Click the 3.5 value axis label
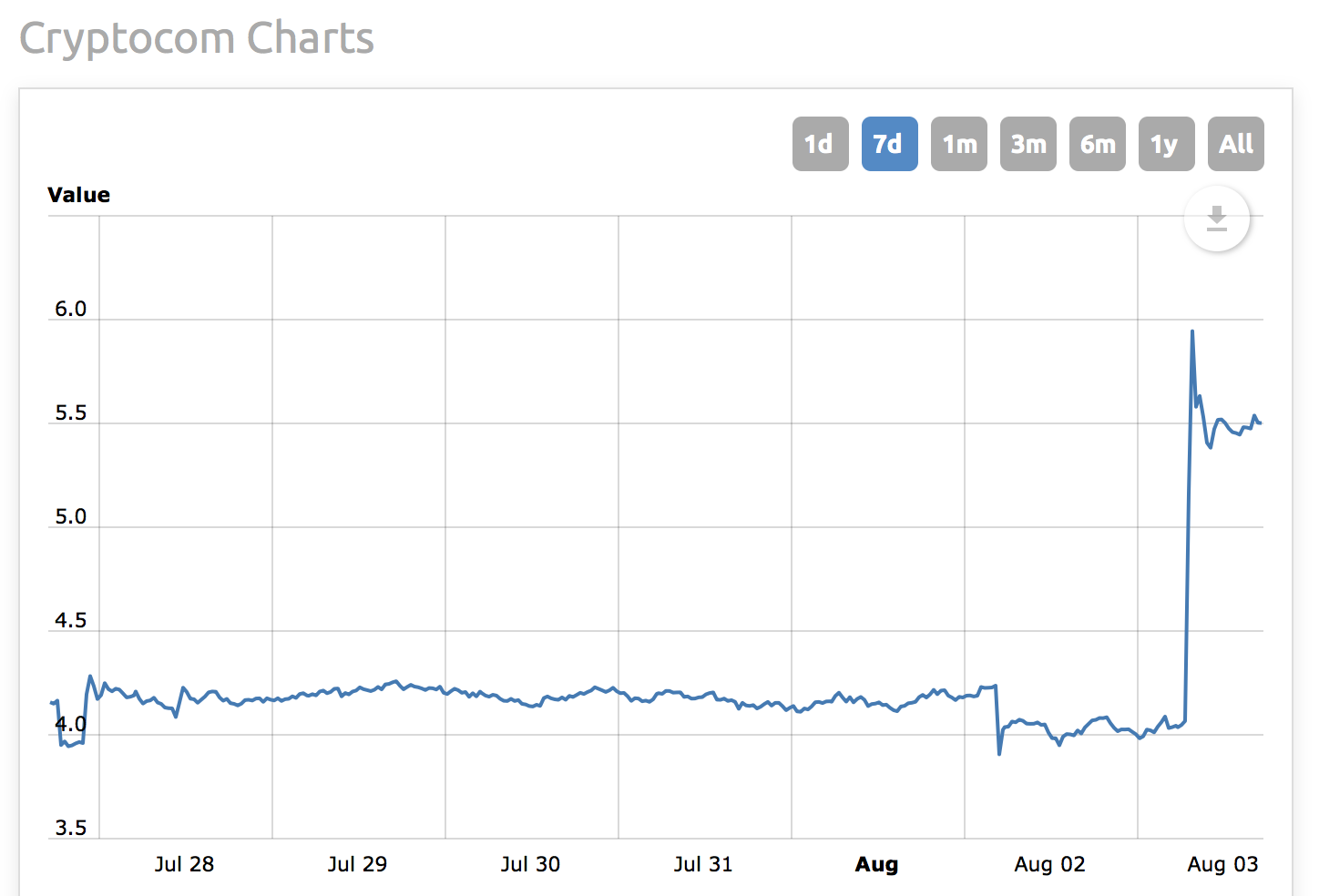 [70, 828]
